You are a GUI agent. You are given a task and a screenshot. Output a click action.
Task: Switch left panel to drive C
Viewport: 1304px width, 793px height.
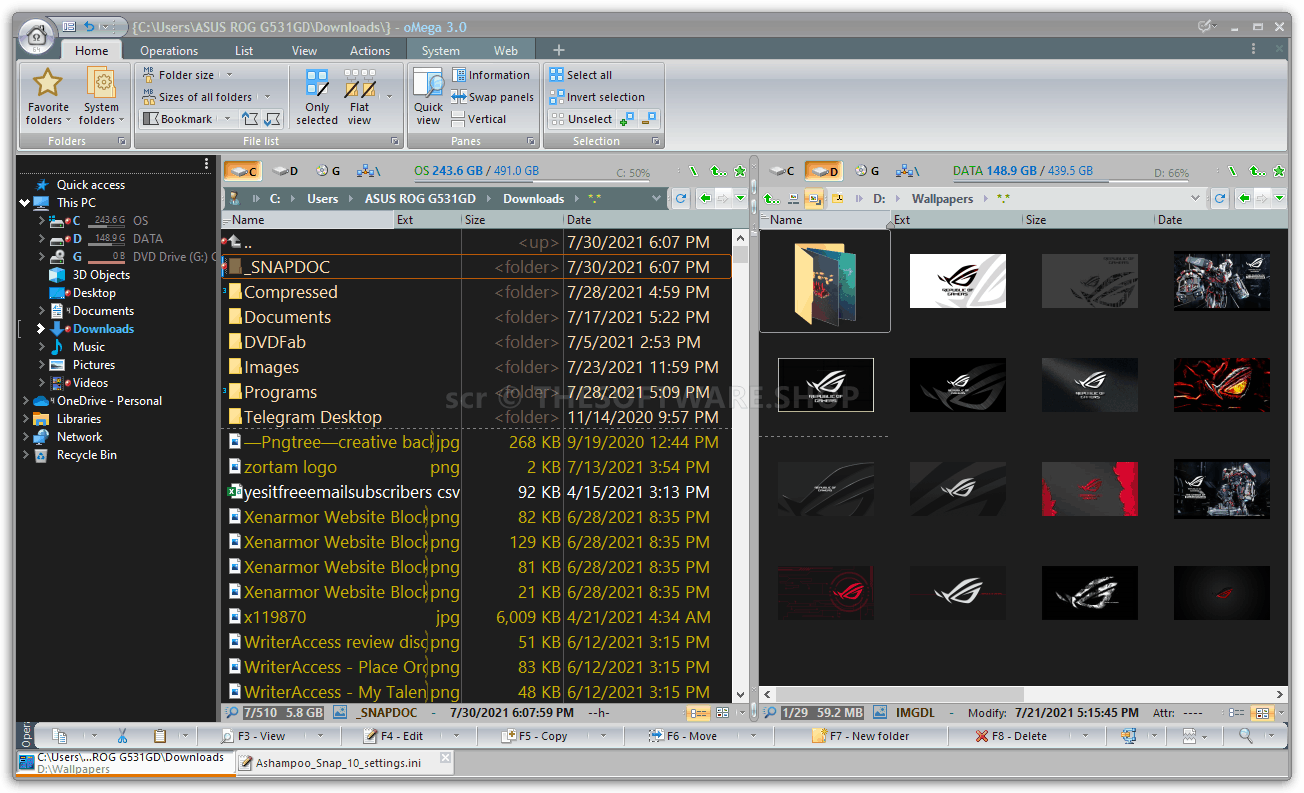[x=241, y=171]
